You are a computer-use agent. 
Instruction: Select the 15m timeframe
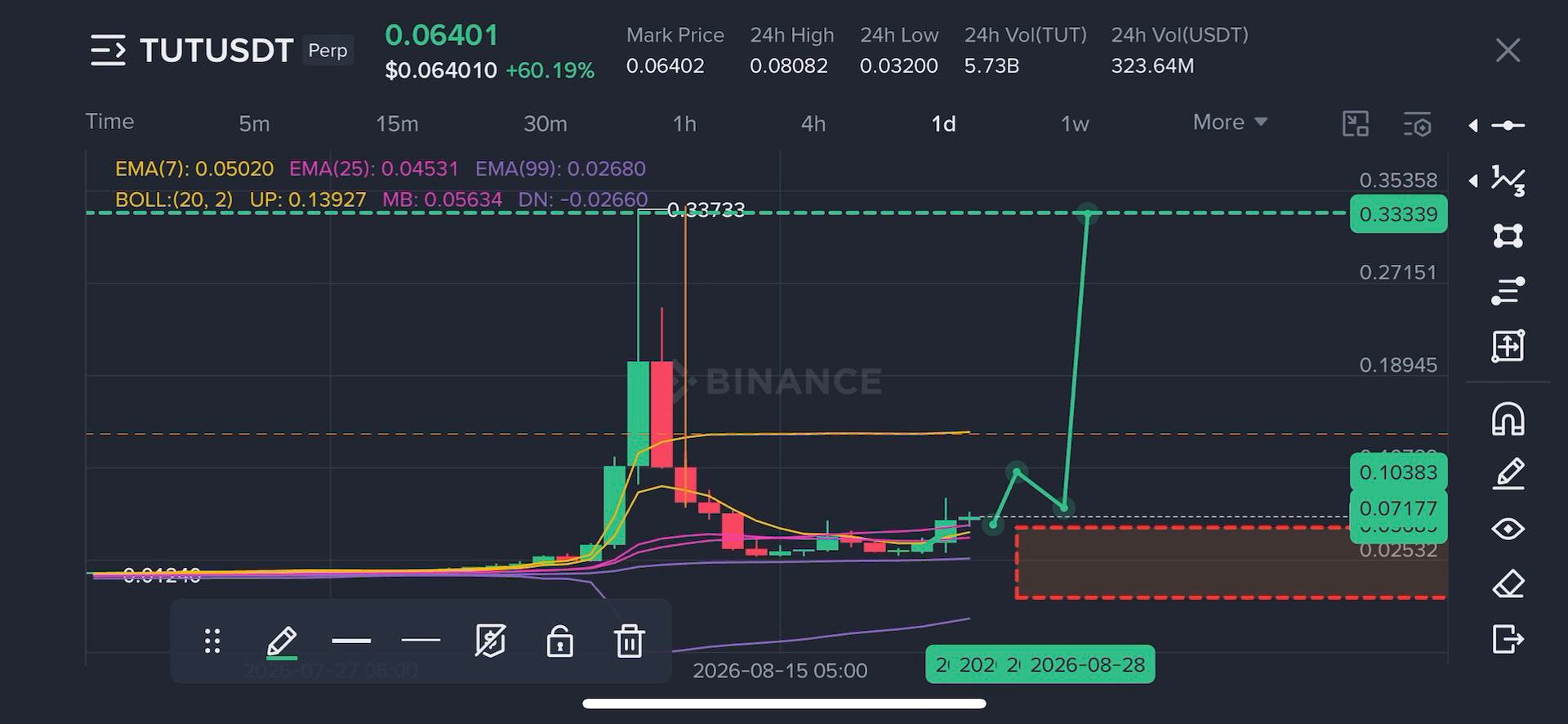[397, 123]
